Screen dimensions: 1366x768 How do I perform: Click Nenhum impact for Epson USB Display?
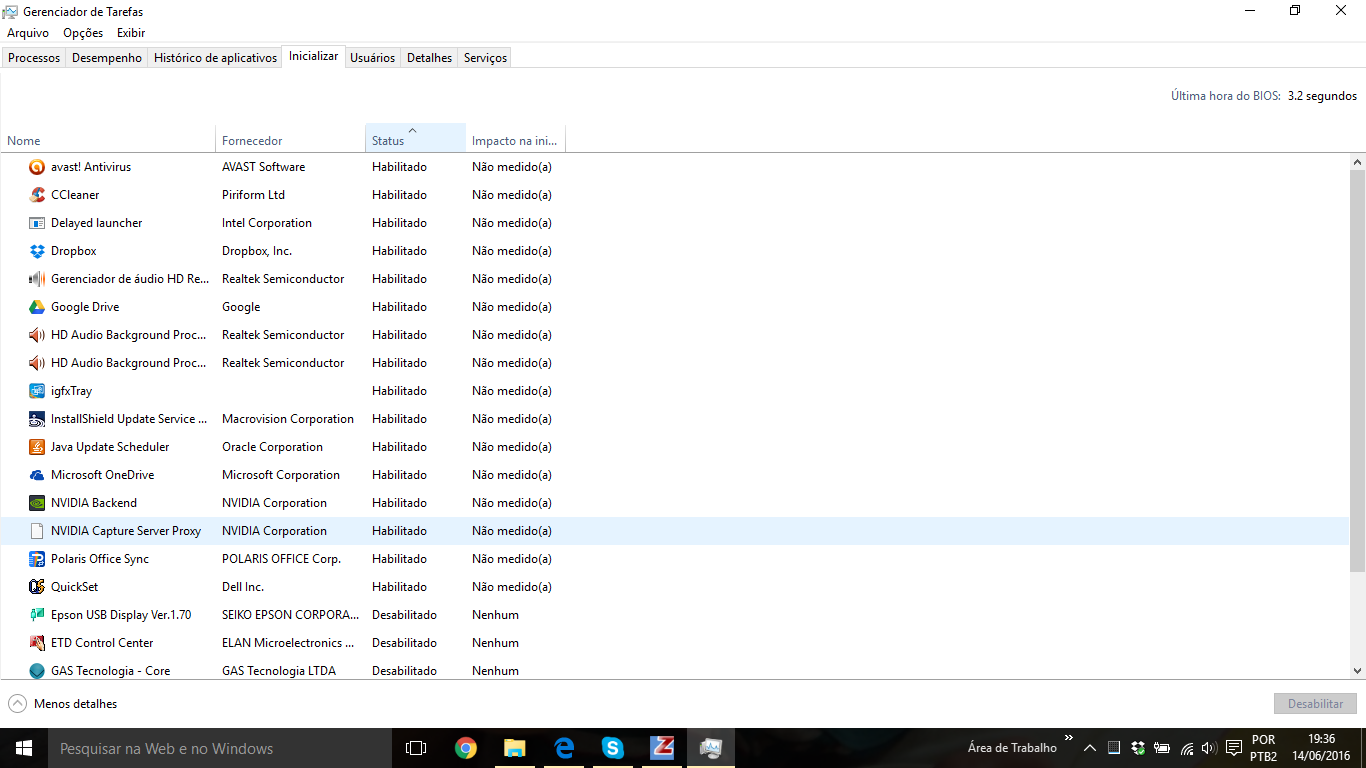point(495,615)
